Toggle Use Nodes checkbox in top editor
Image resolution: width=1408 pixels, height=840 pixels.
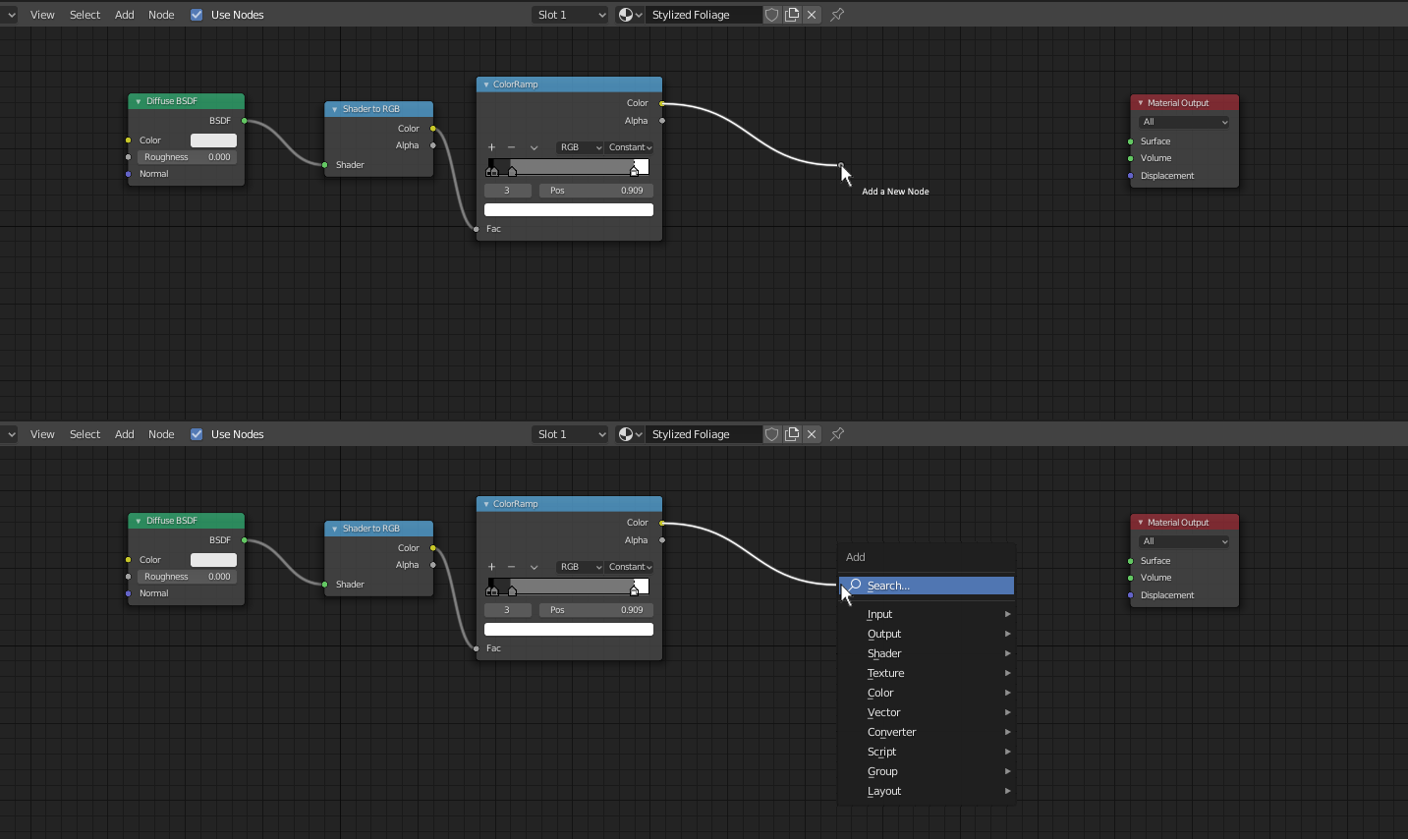click(x=197, y=15)
